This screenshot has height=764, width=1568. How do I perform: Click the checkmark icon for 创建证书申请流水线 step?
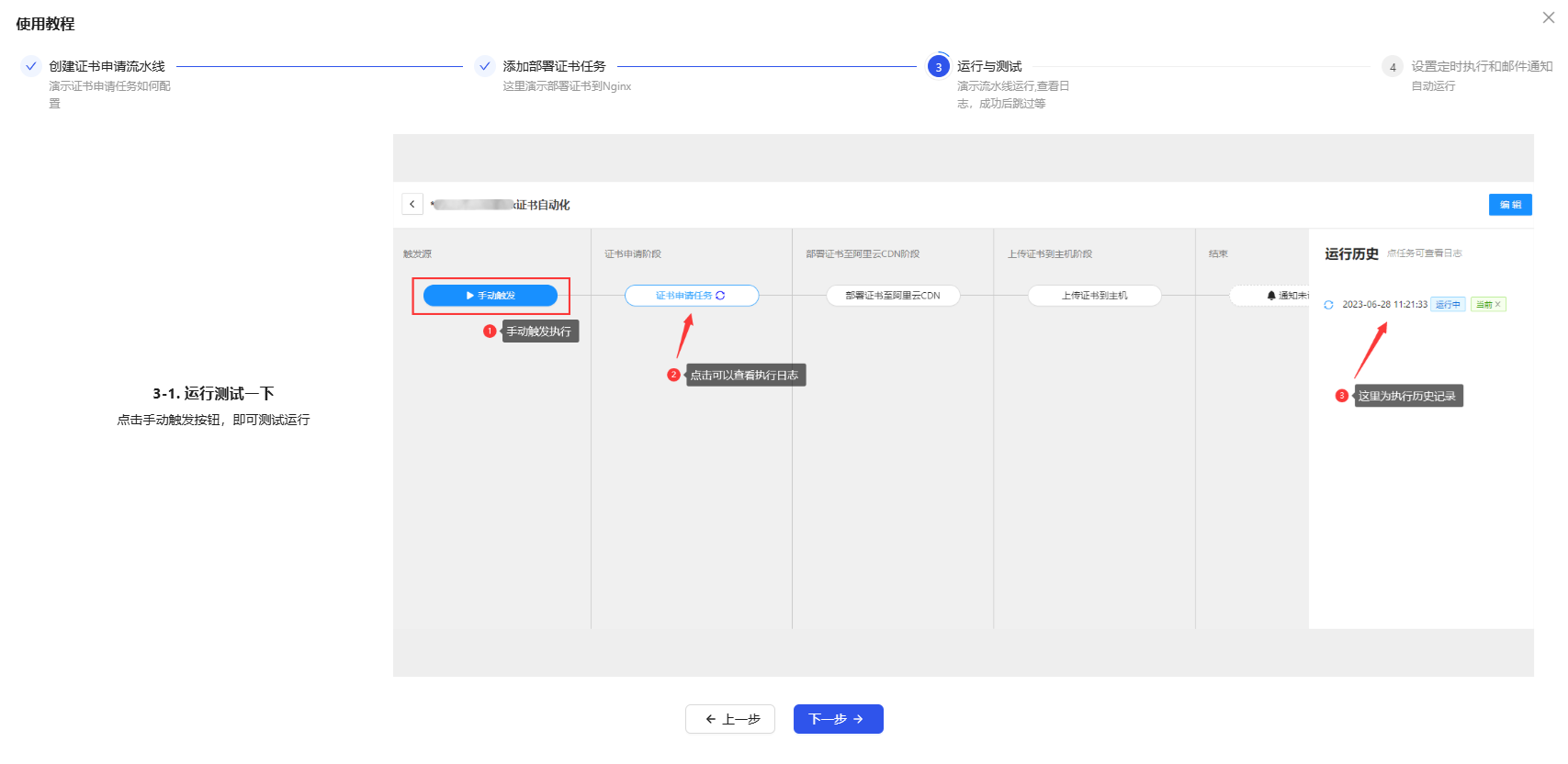pos(31,66)
